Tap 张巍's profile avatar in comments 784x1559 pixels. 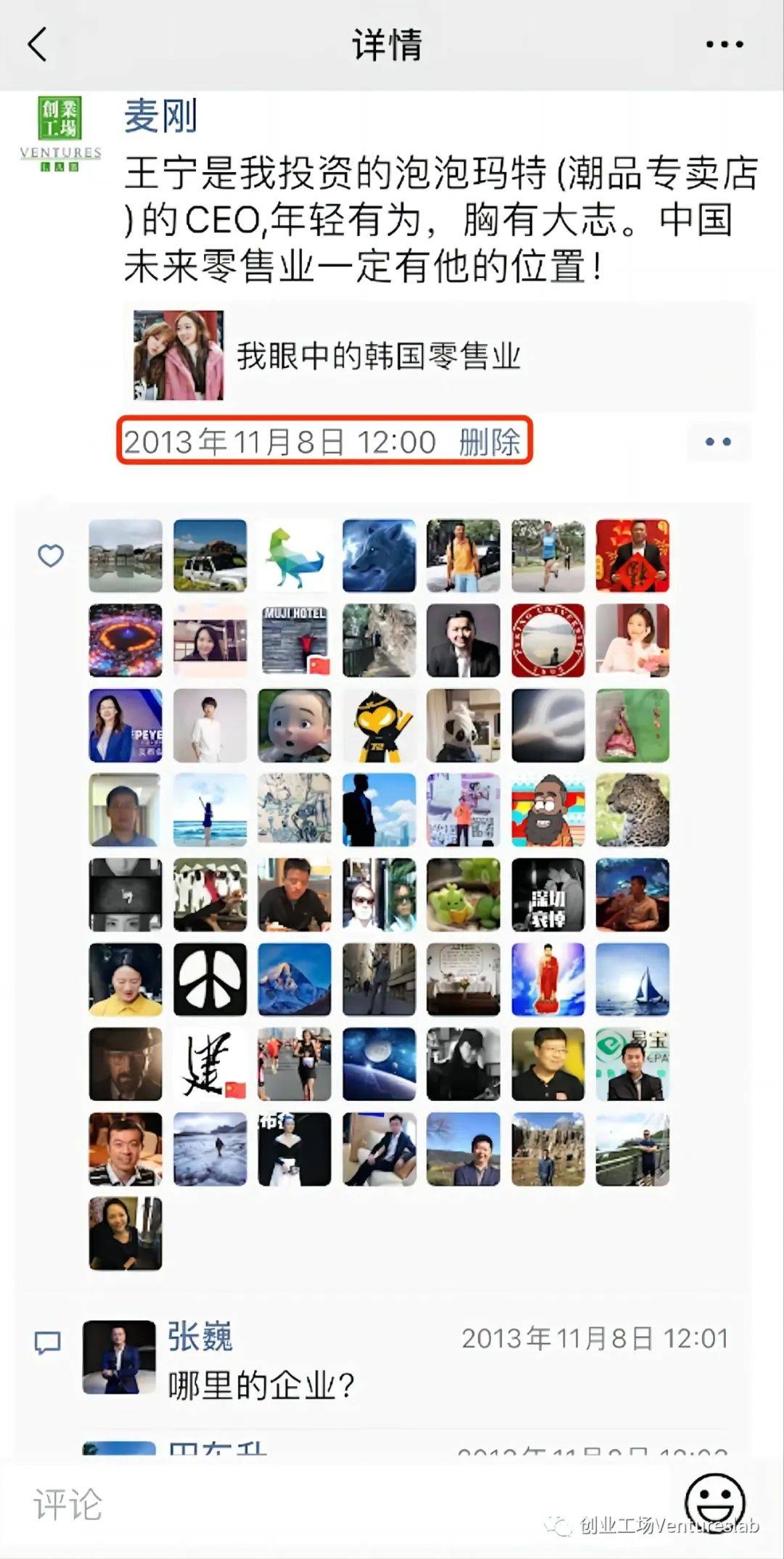click(119, 1357)
